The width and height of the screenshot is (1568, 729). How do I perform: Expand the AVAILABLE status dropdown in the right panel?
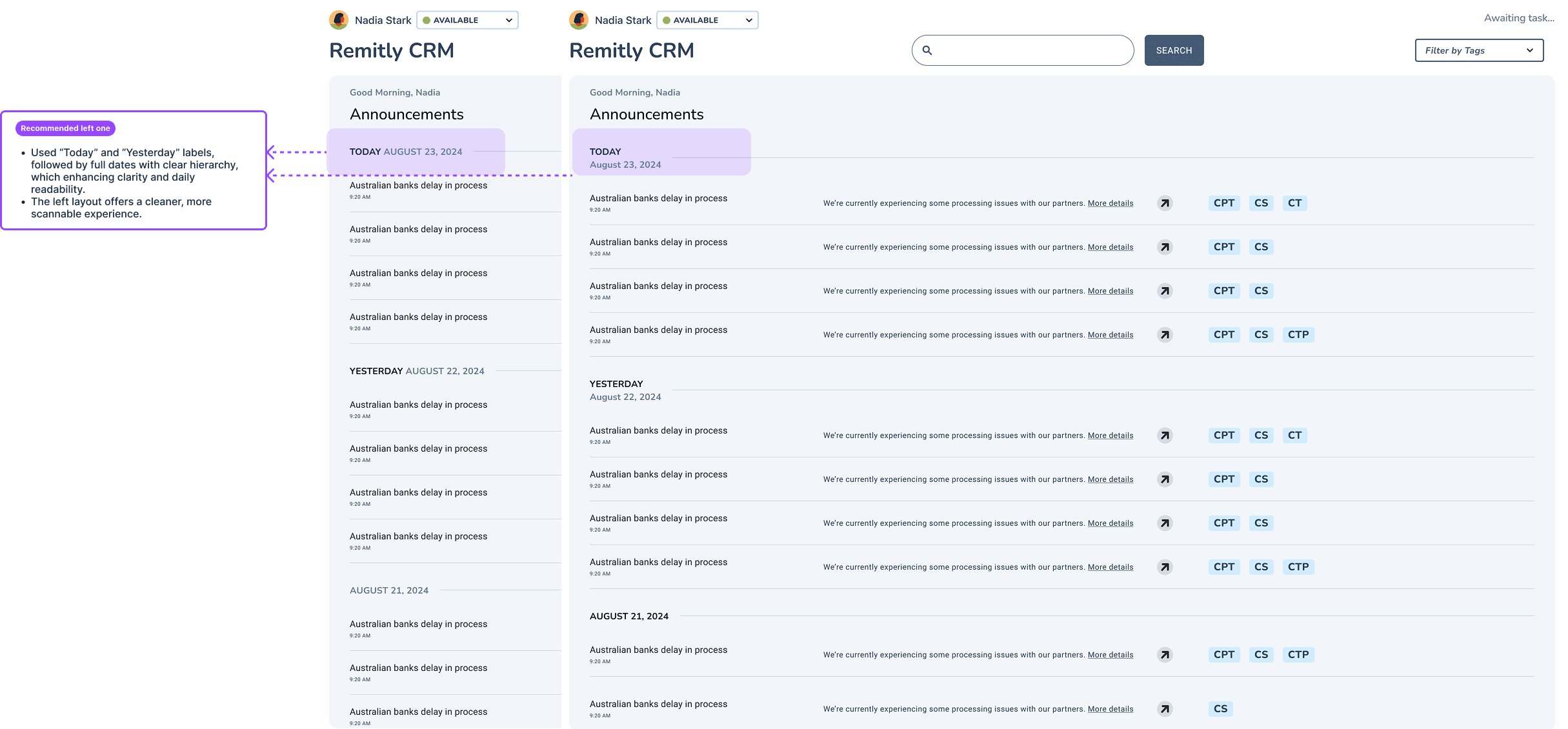pos(708,20)
